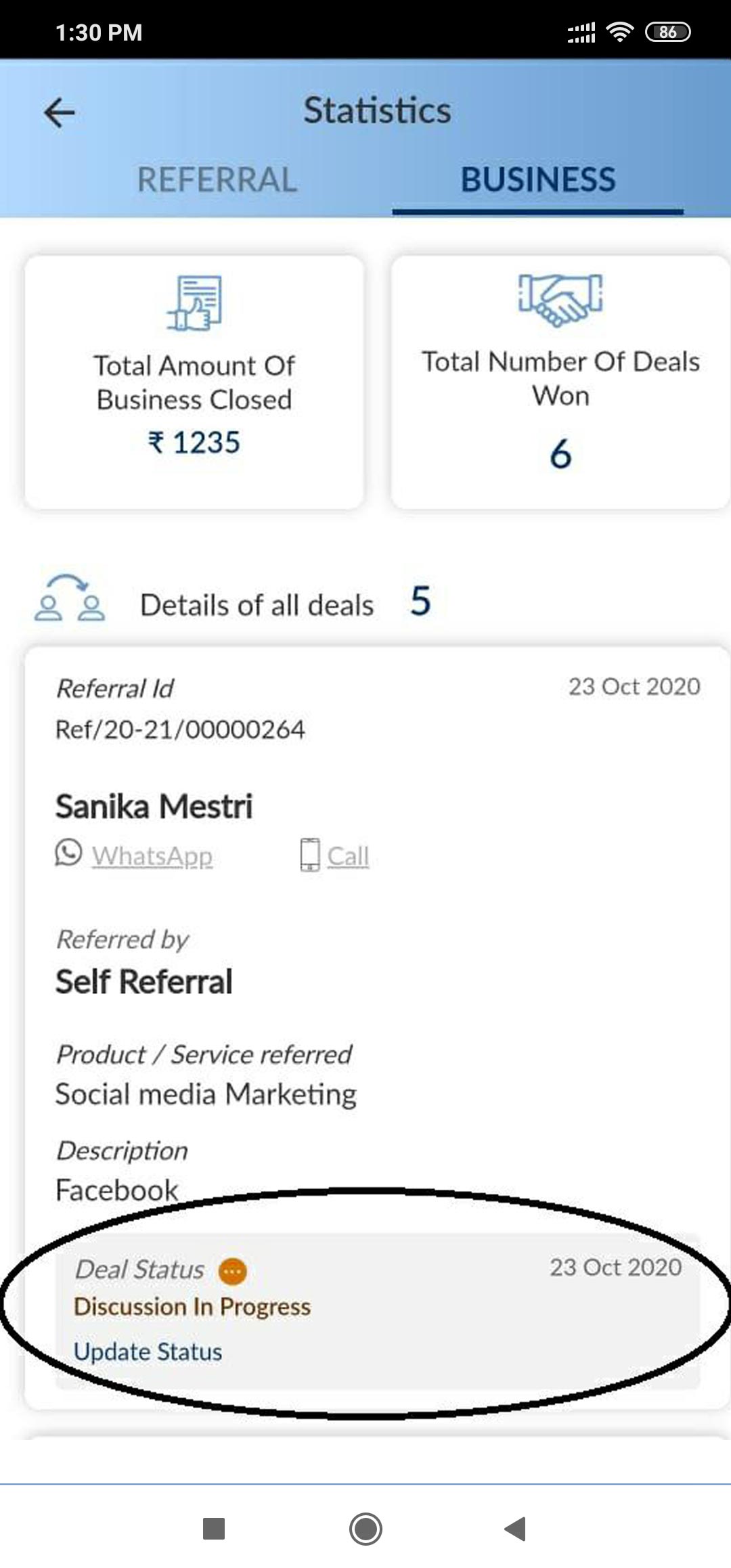Tap the WhatsApp logo icon
Image resolution: width=731 pixels, height=1568 pixels.
coord(68,853)
